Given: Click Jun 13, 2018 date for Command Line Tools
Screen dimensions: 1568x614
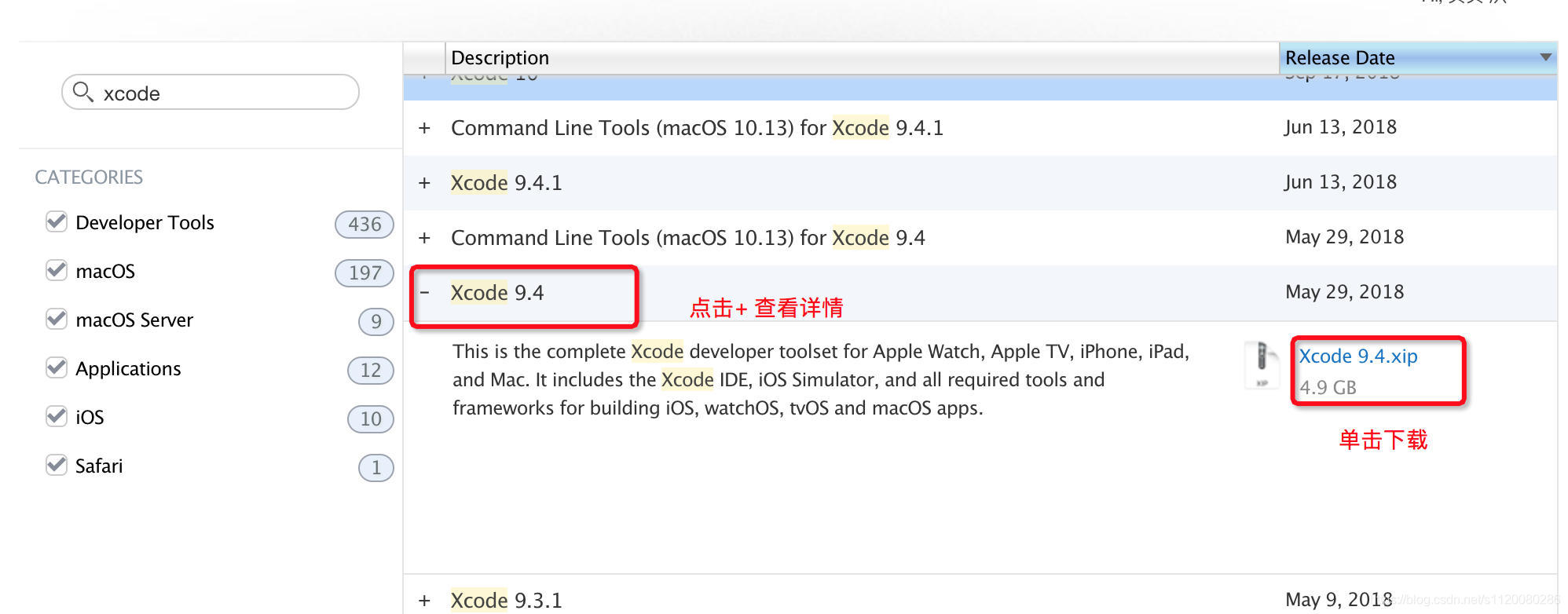Looking at the screenshot, I should coord(1341,127).
